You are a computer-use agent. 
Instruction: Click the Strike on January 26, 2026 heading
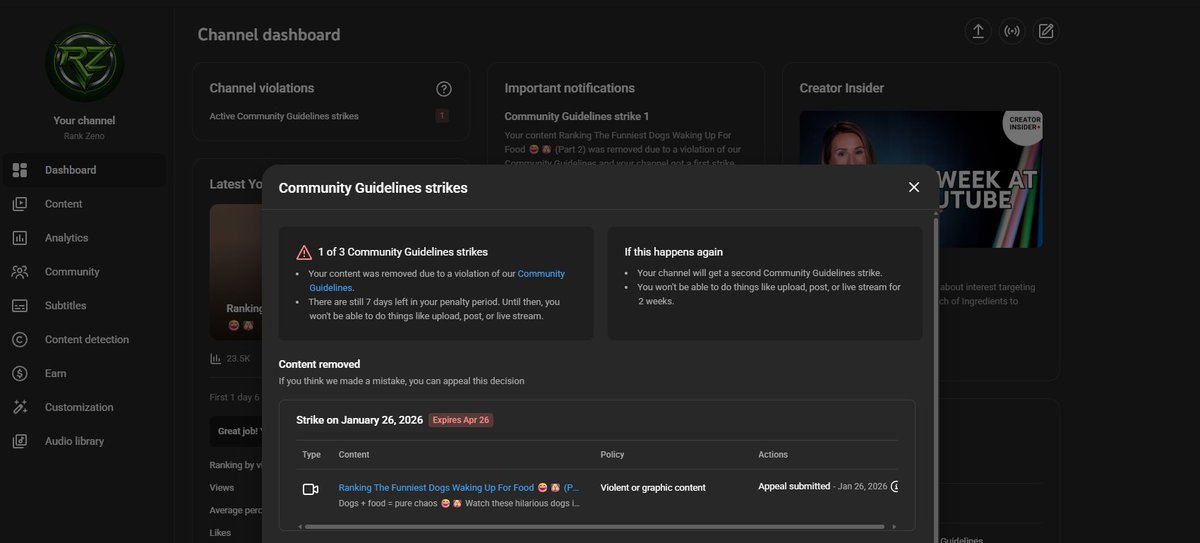coord(360,420)
